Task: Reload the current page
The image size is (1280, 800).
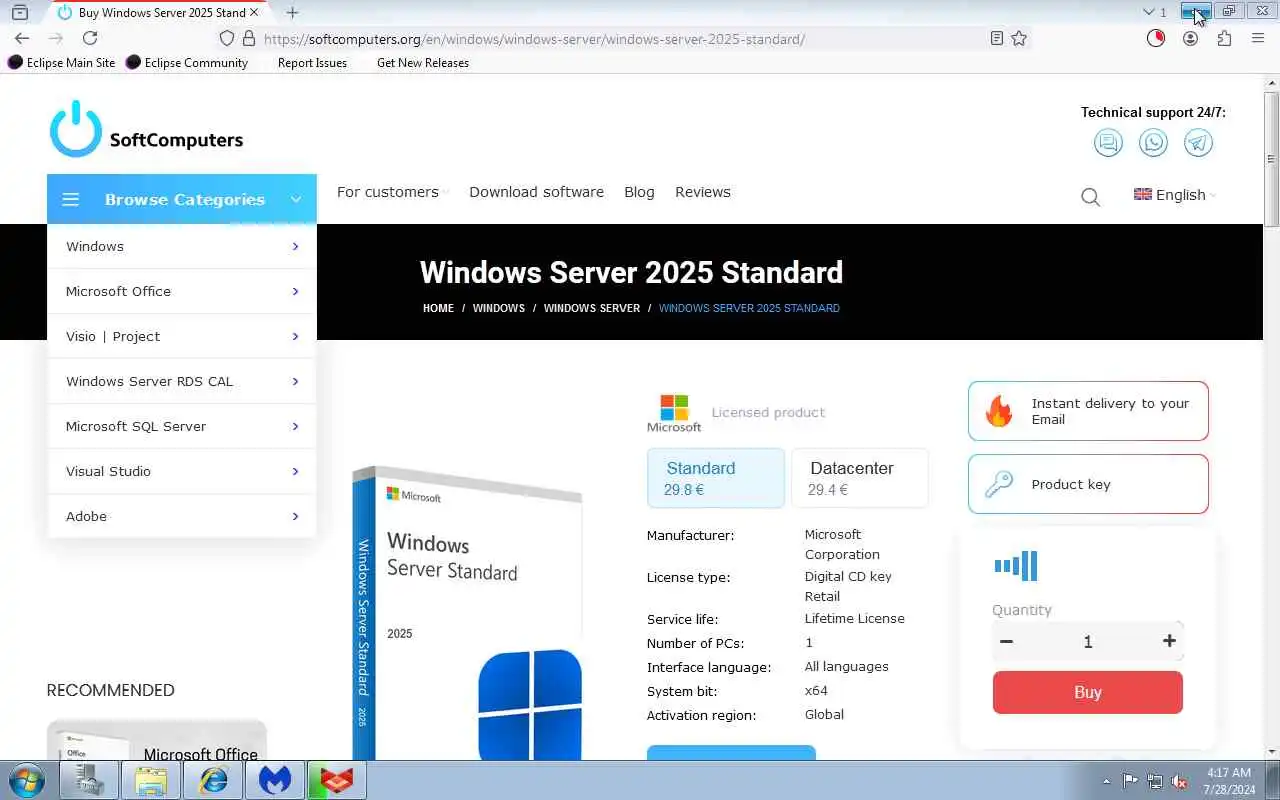Action: coord(90,38)
